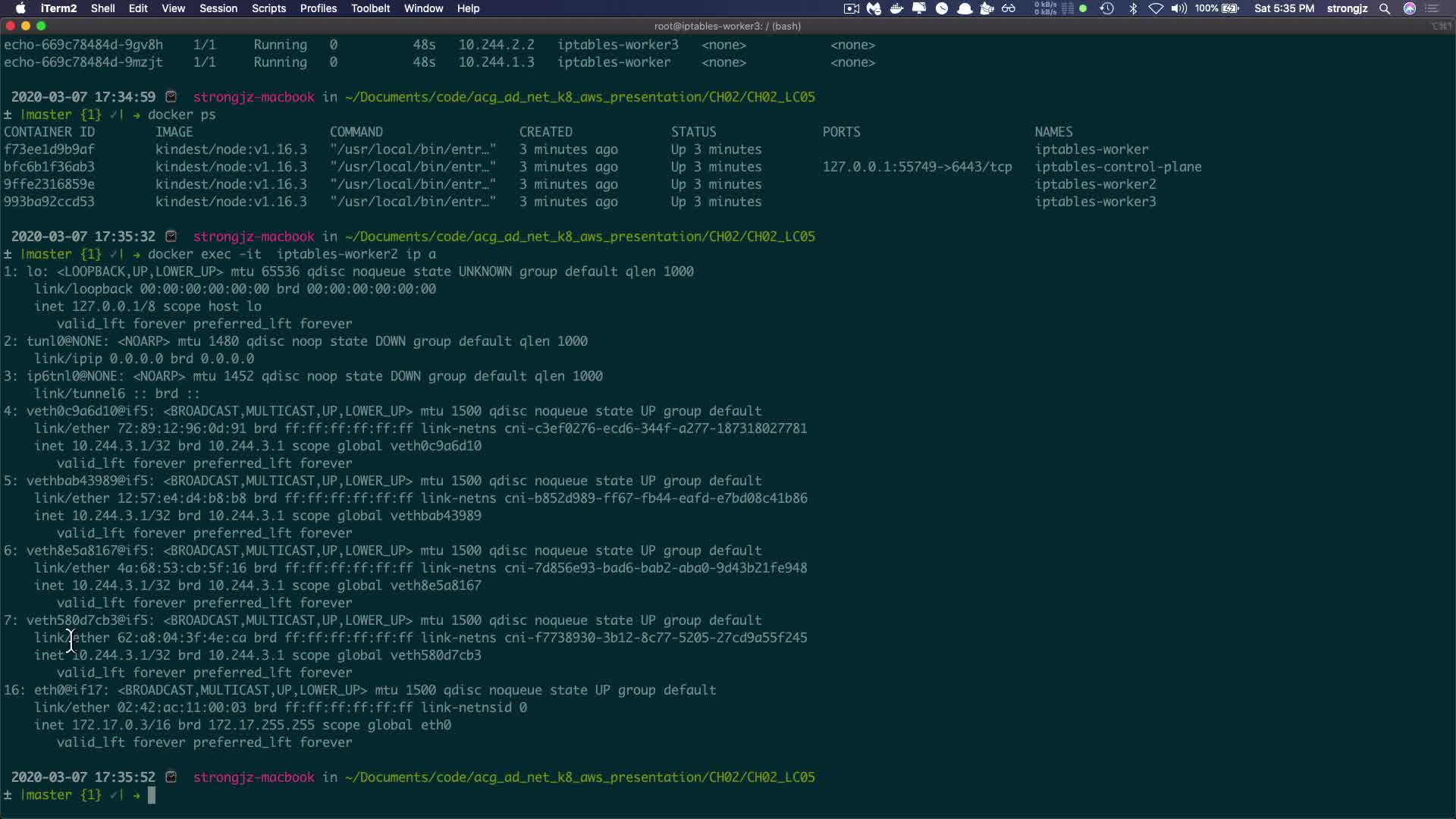
Task: Open the Scripts menu
Action: point(268,8)
